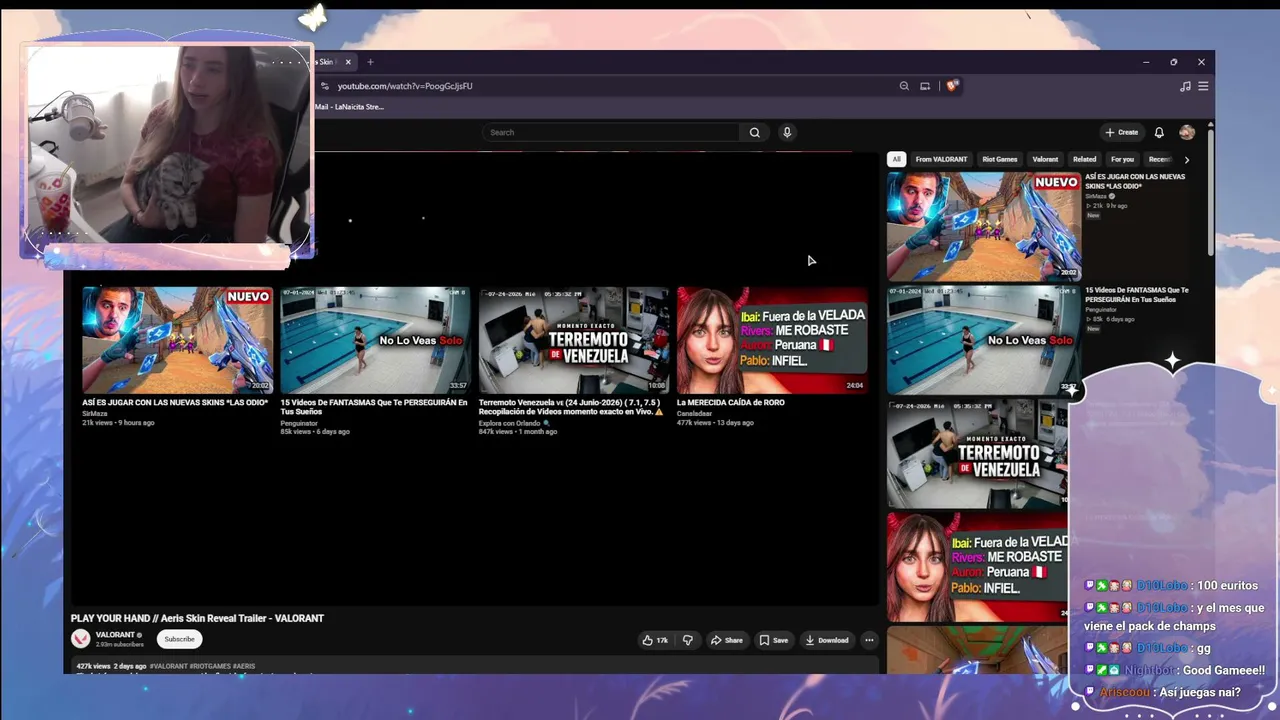This screenshot has height=720, width=1280.
Task: Click the browser address bar URL
Action: [405, 86]
